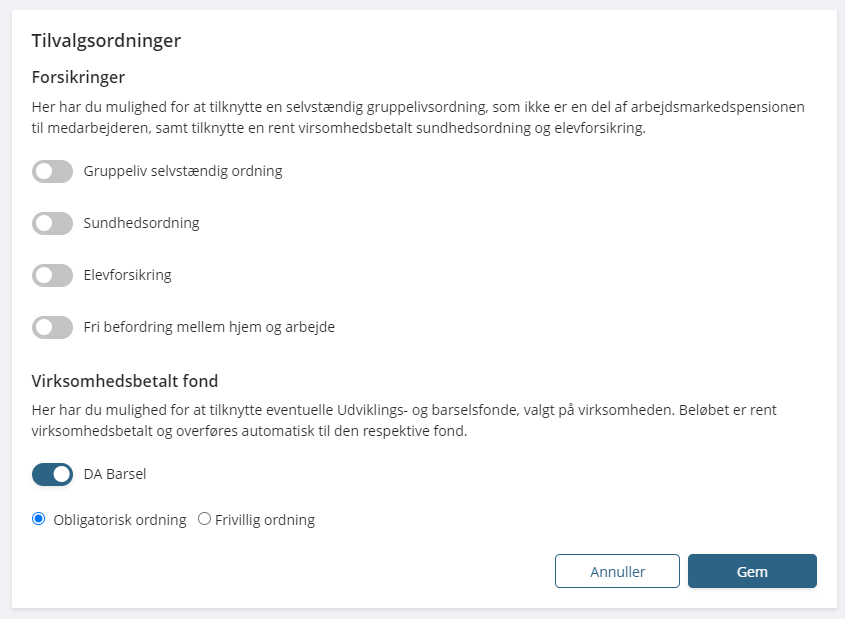Disable the DA Barsel toggle
This screenshot has height=619, width=845.
(52, 474)
